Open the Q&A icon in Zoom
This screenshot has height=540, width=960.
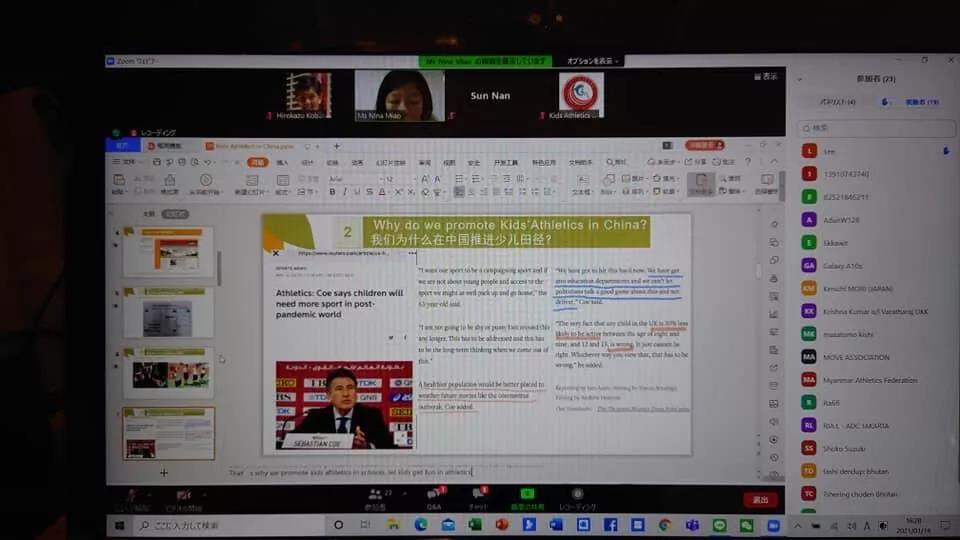pyautogui.click(x=434, y=496)
